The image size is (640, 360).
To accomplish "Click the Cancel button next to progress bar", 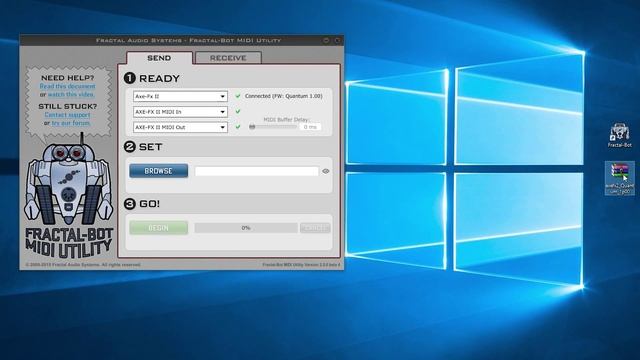I will tap(315, 228).
